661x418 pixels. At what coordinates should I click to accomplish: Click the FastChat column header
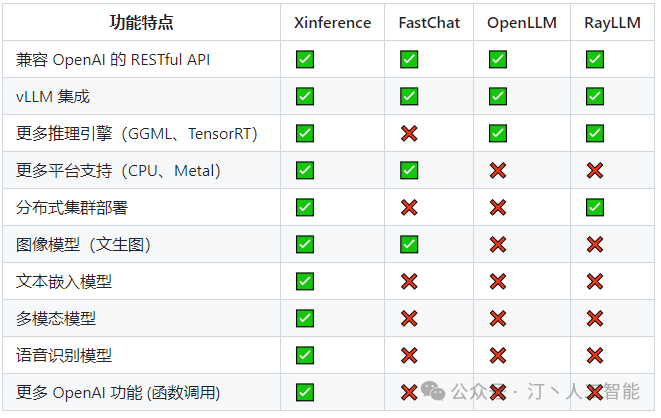tap(429, 23)
